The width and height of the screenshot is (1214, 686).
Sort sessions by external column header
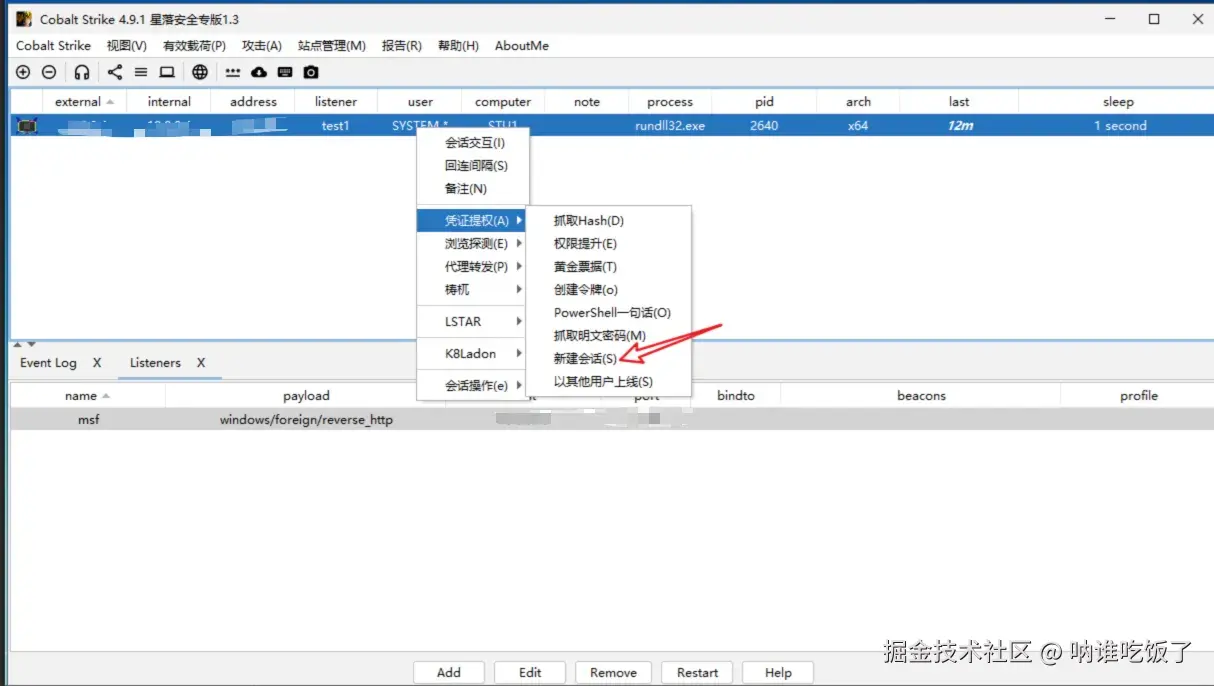click(x=84, y=102)
